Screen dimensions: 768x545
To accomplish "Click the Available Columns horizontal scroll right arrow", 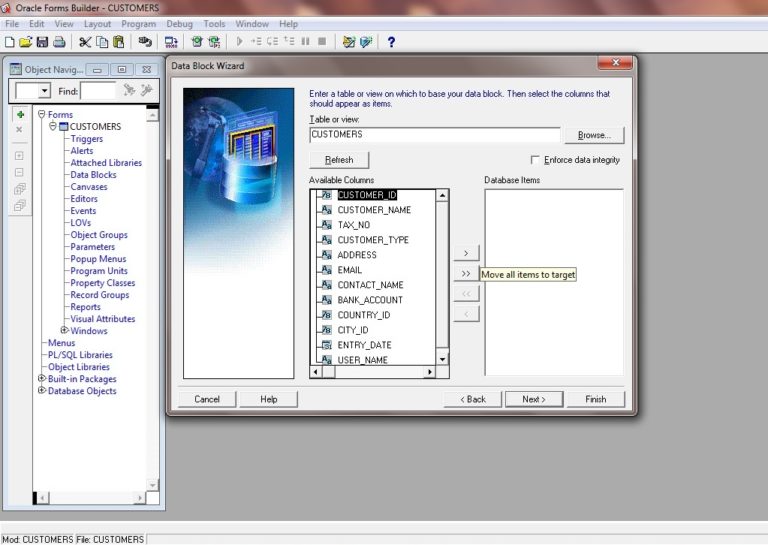I will point(430,372).
